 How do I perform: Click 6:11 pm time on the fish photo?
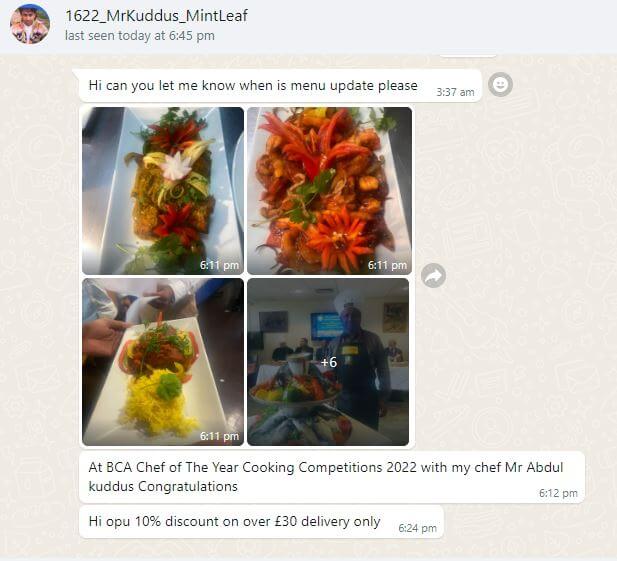[219, 265]
